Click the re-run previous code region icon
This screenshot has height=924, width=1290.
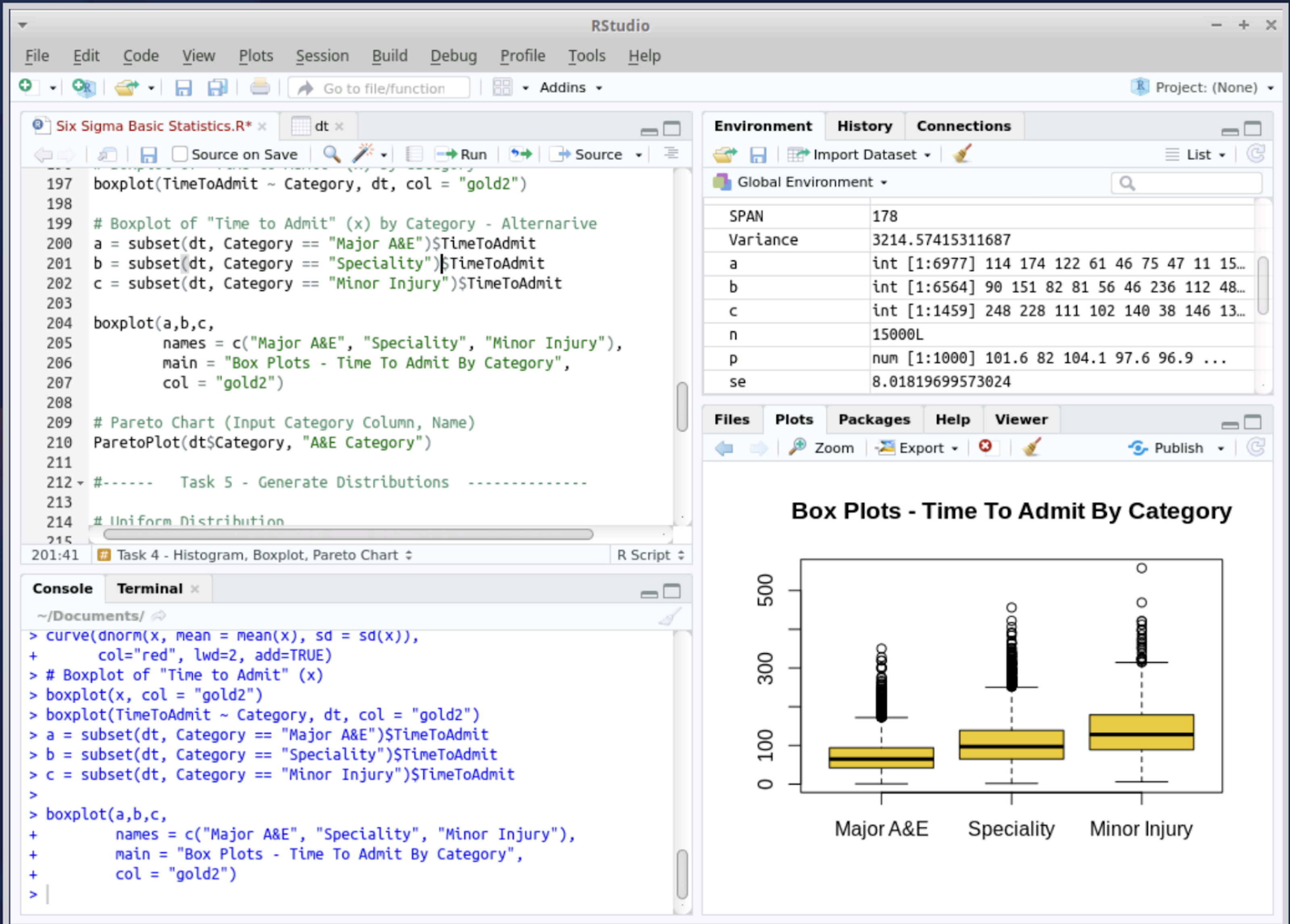520,154
